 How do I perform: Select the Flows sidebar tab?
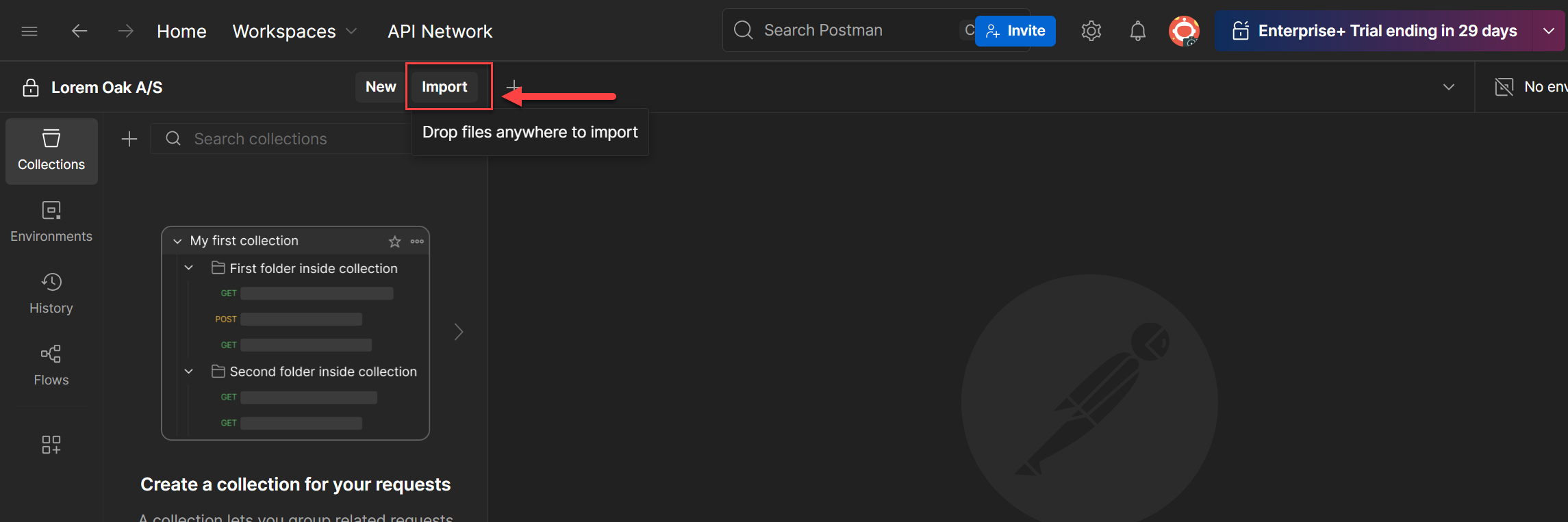tap(51, 366)
